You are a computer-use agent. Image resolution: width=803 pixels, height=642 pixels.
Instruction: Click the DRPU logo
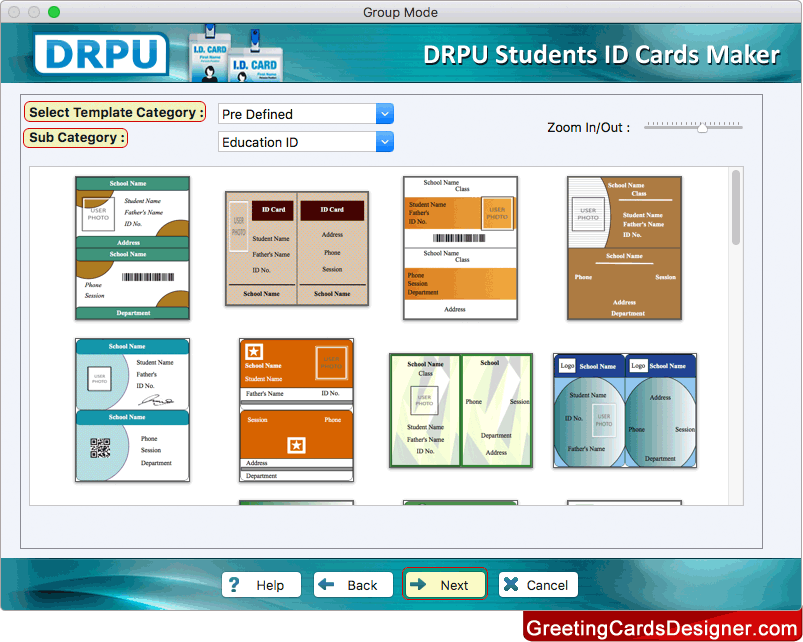click(x=101, y=53)
